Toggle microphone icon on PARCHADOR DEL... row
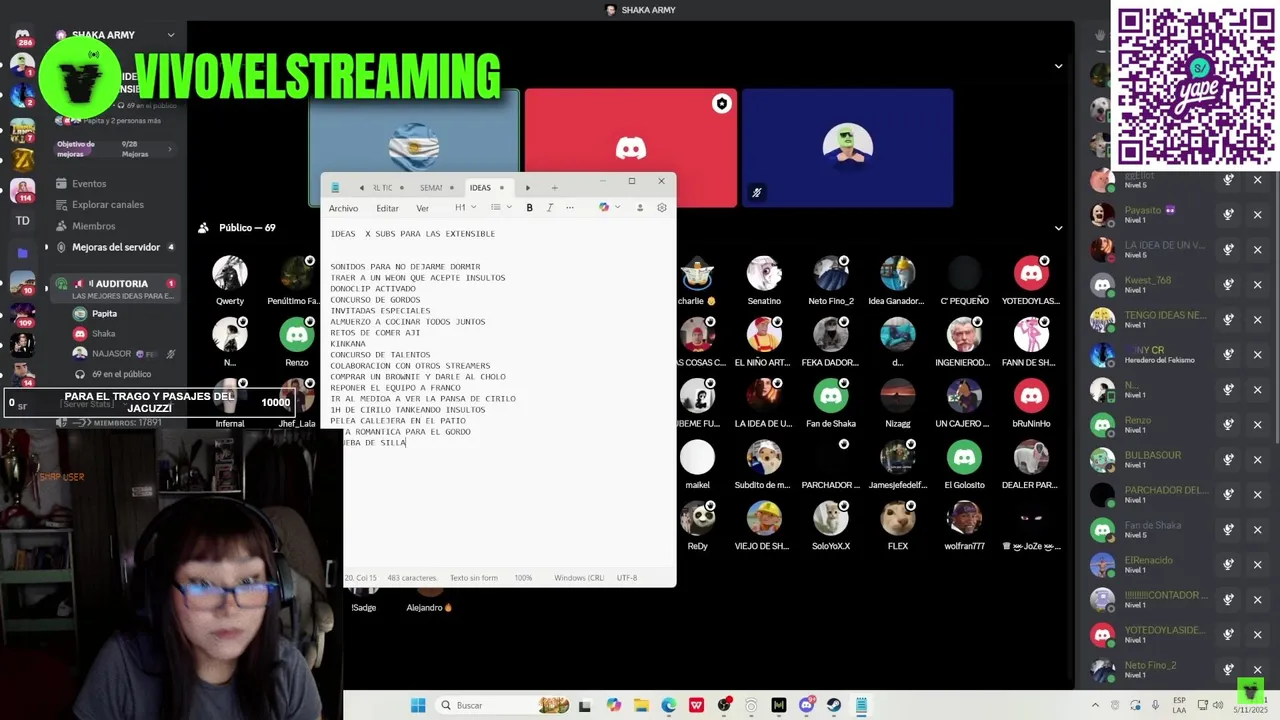 [1228, 495]
